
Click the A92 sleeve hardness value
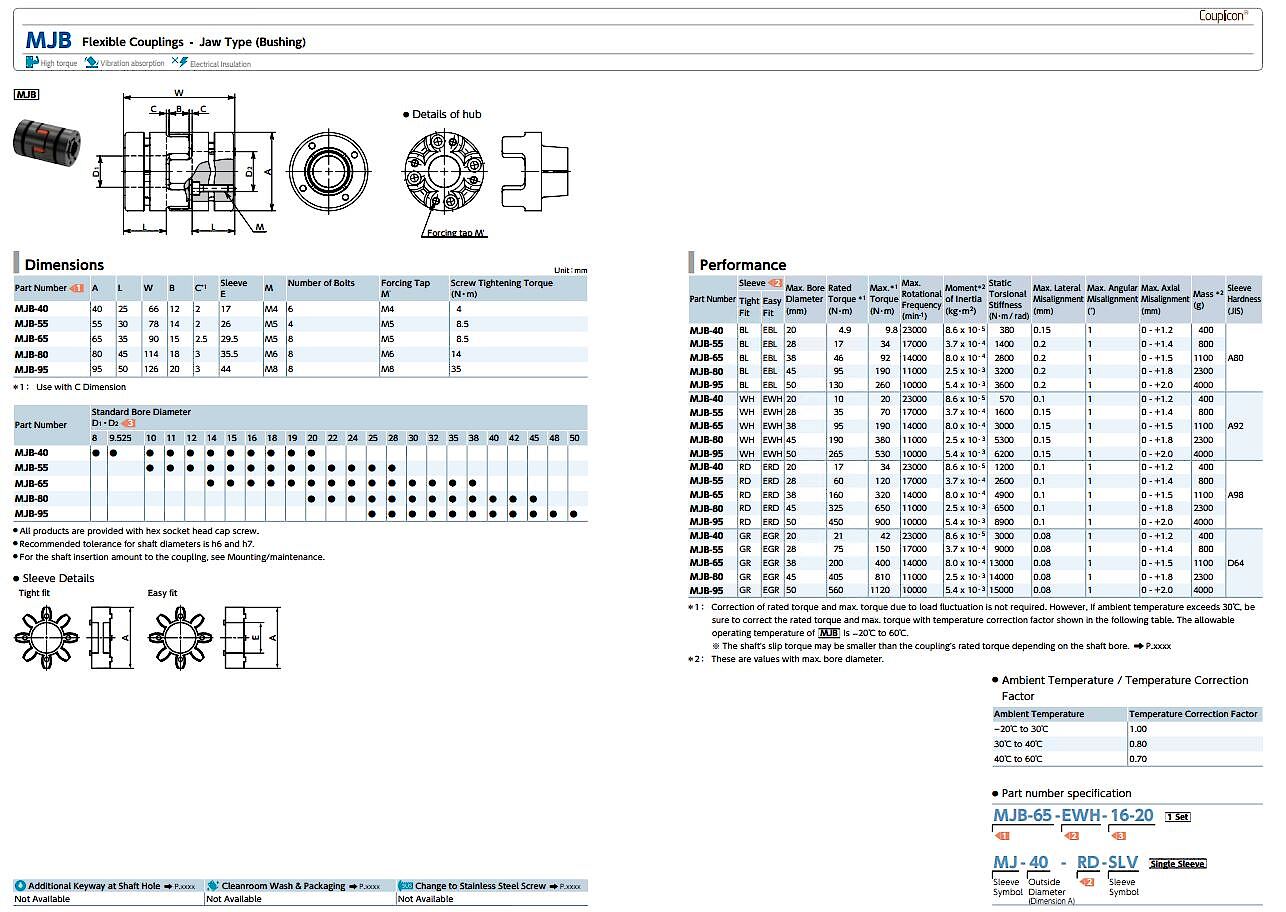click(1236, 425)
